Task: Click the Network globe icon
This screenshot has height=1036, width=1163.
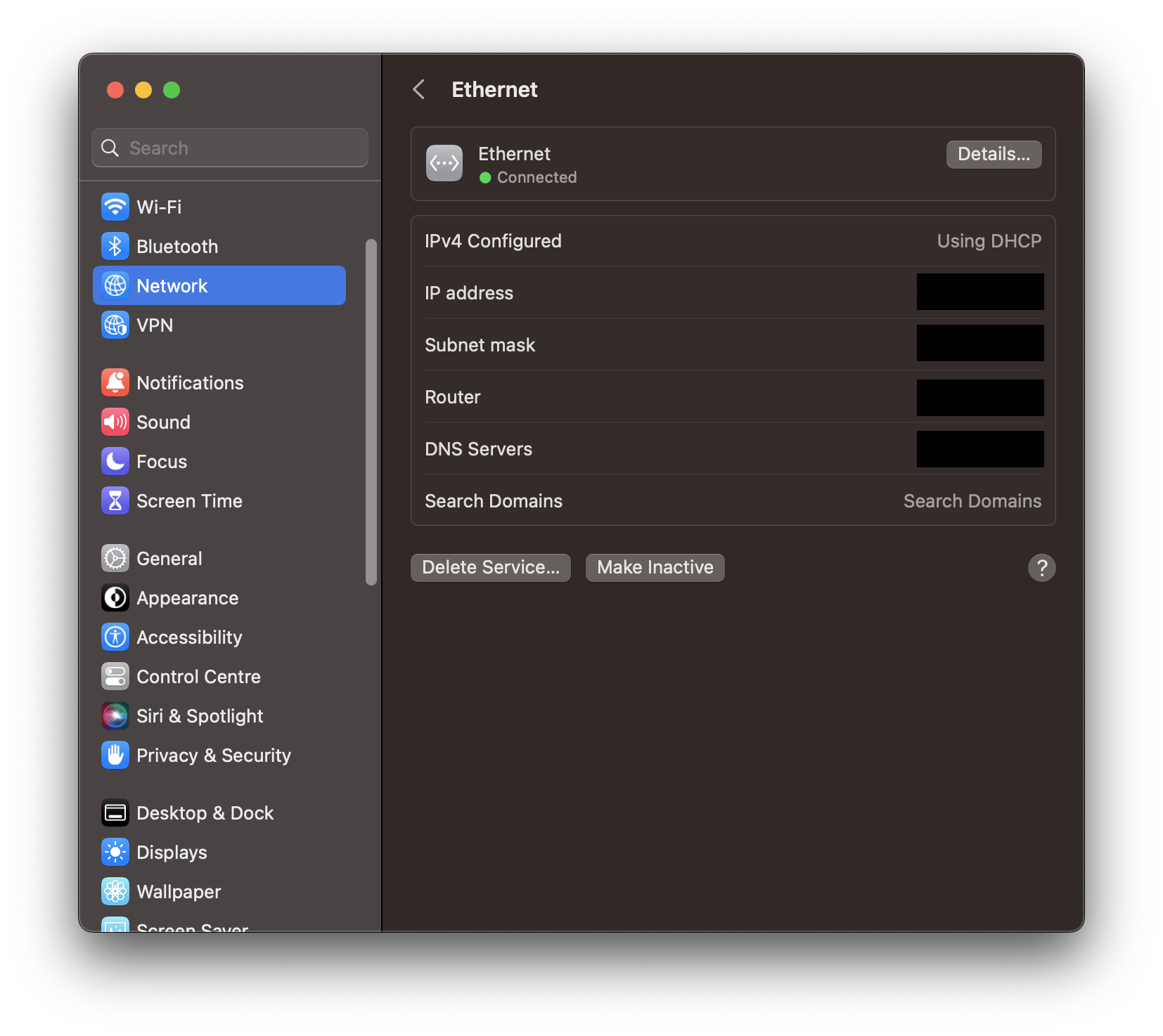Action: tap(115, 285)
